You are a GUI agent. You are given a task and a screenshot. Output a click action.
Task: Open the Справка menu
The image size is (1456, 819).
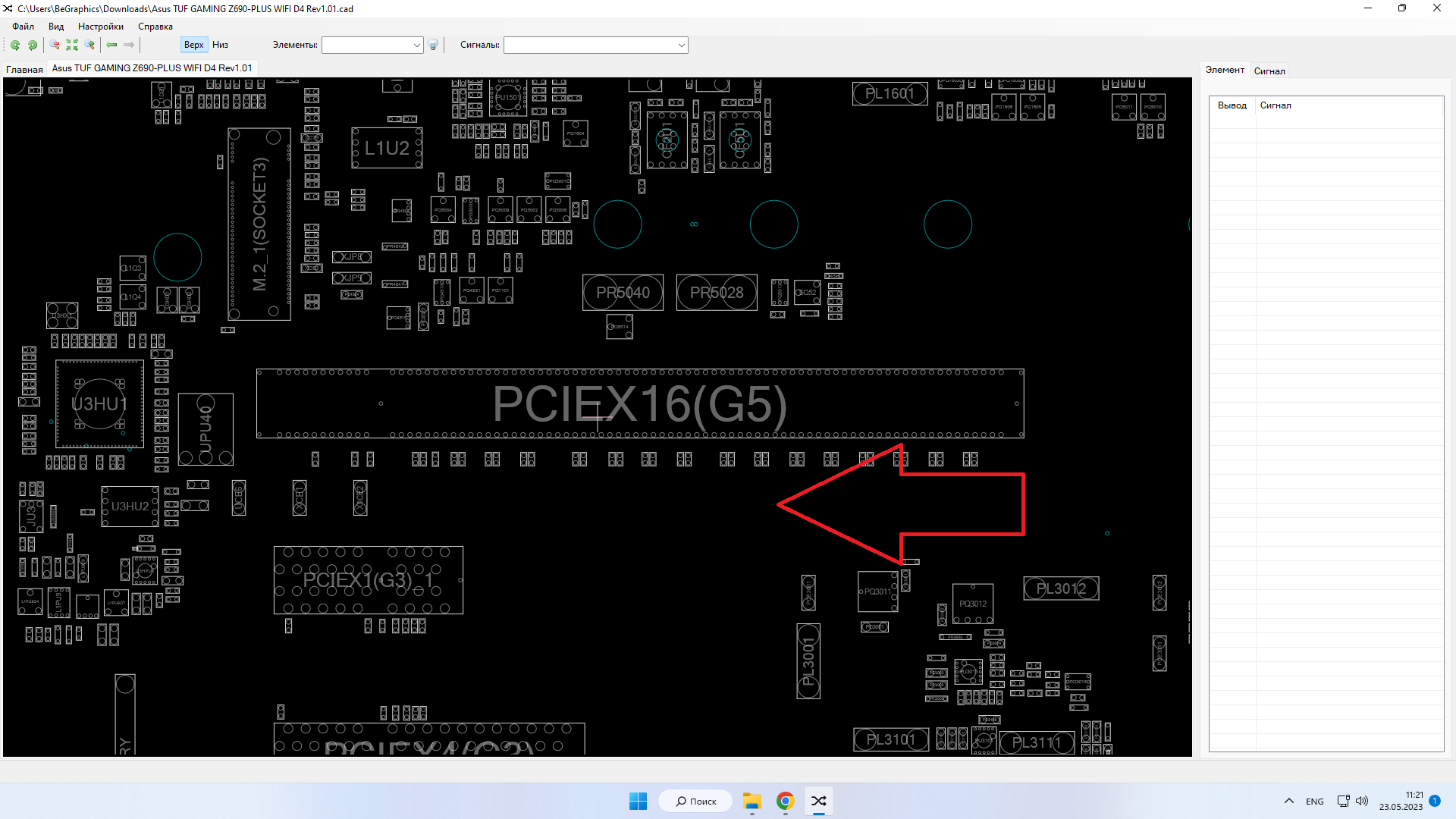pos(155,27)
